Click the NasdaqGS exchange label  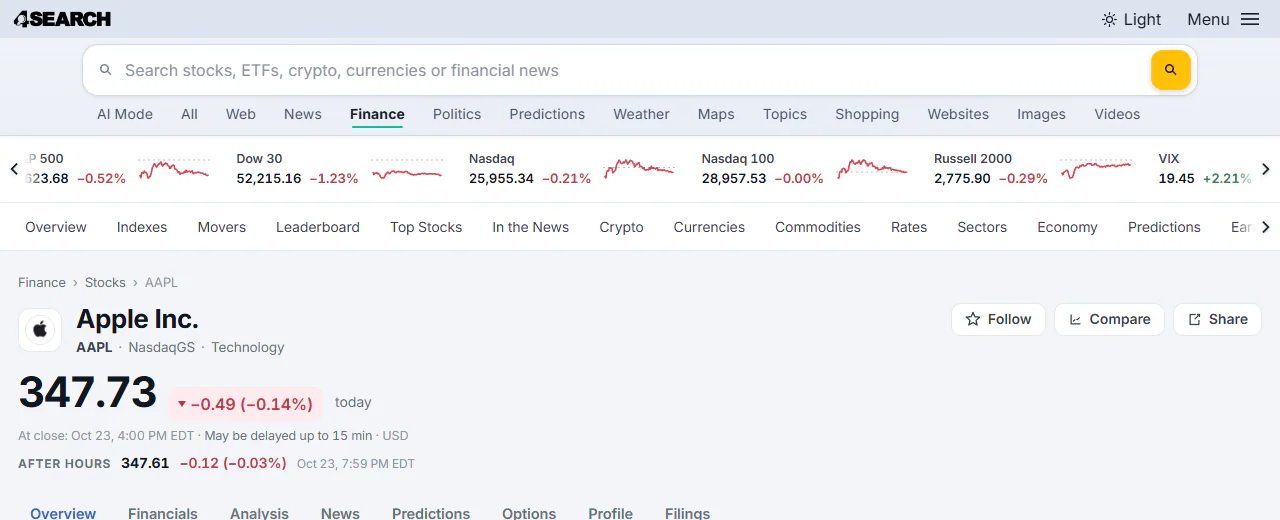162,347
